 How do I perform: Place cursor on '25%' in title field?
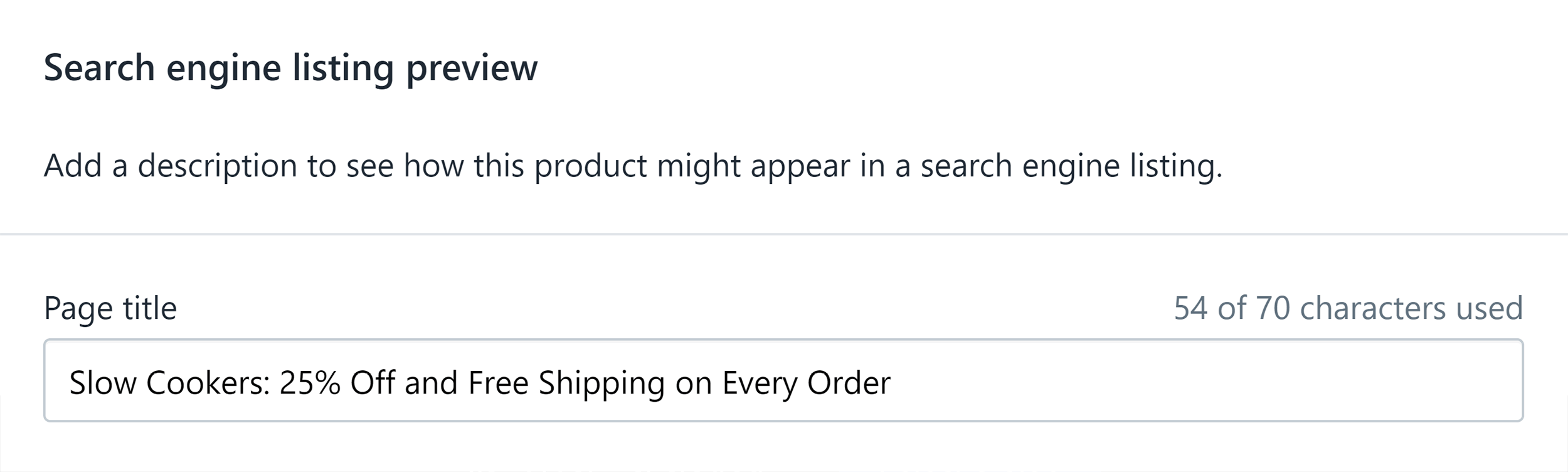click(x=310, y=382)
